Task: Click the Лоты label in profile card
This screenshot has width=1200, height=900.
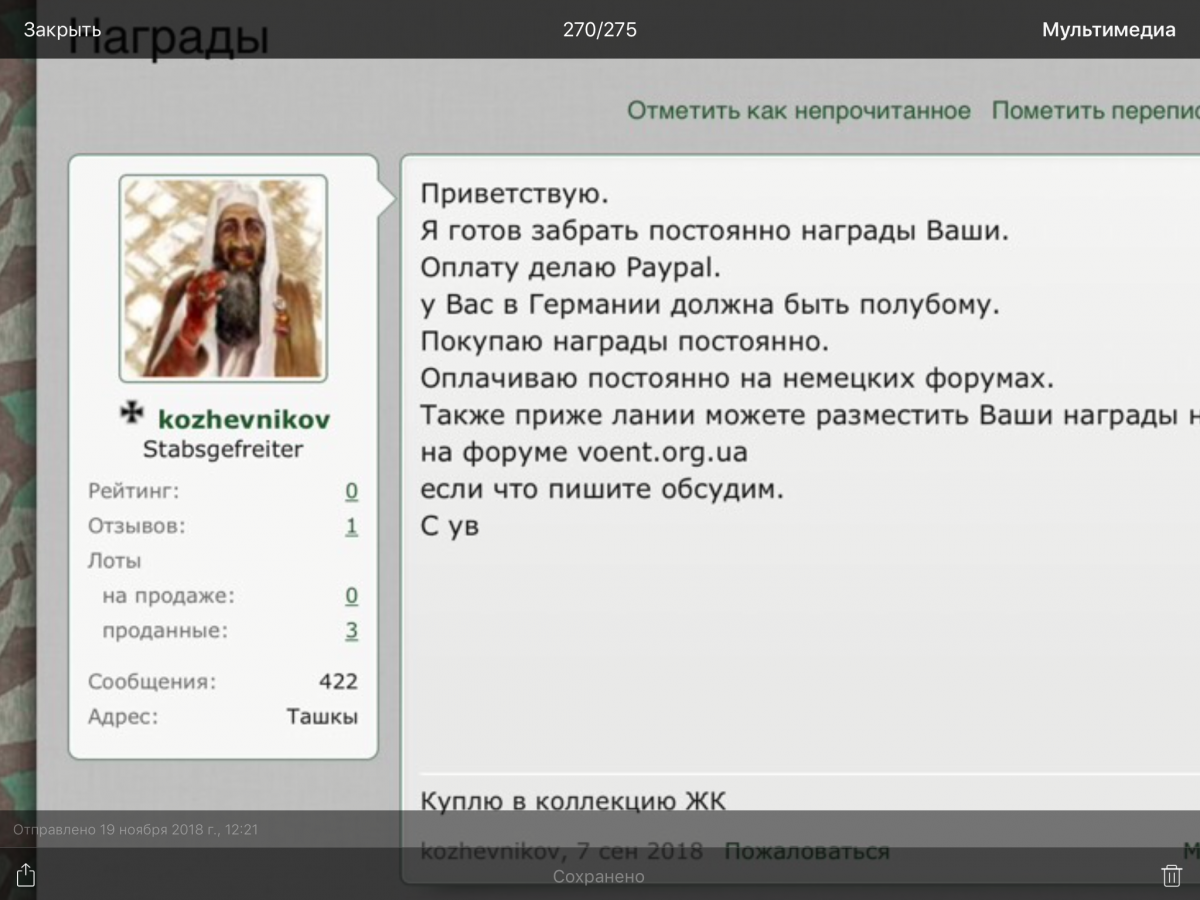Action: click(115, 561)
